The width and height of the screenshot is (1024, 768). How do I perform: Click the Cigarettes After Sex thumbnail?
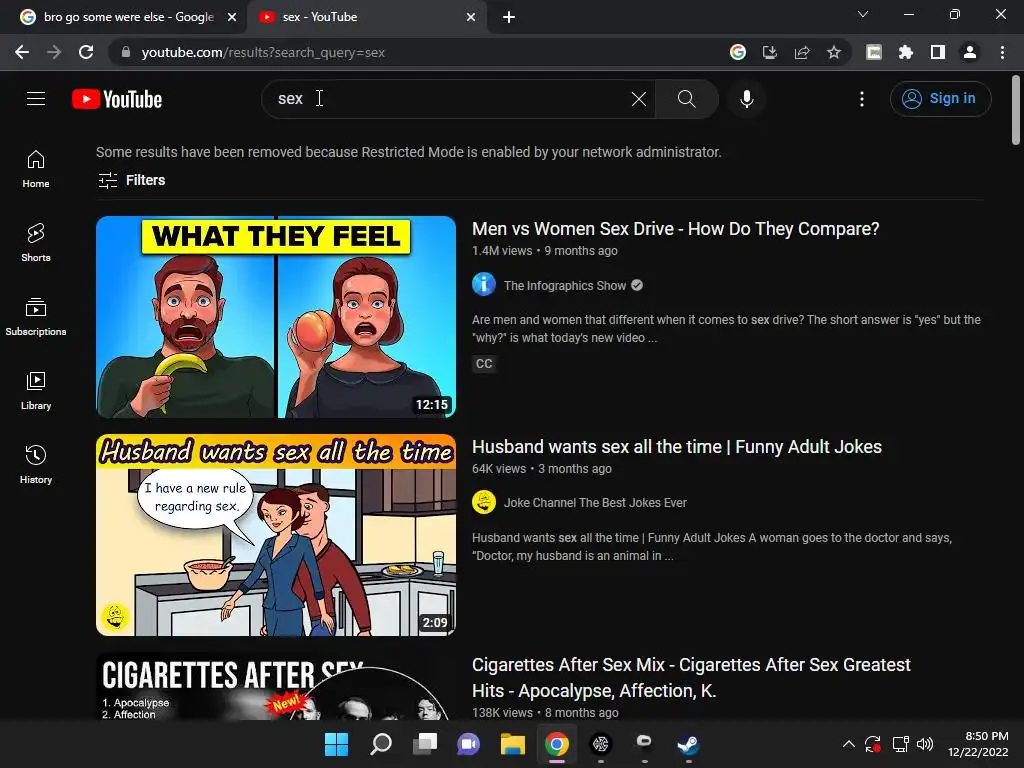pyautogui.click(x=276, y=686)
